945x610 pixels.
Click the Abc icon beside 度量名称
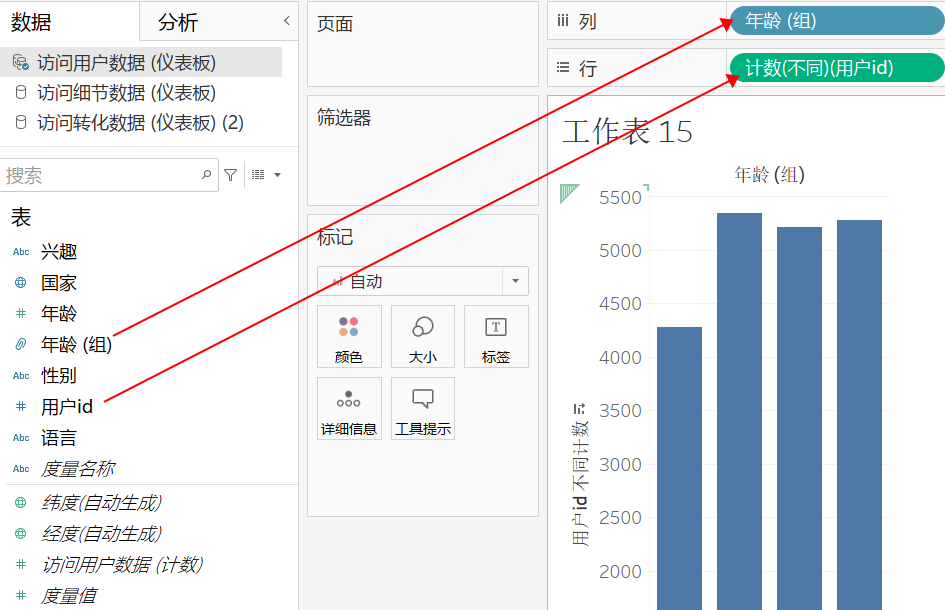(x=21, y=468)
